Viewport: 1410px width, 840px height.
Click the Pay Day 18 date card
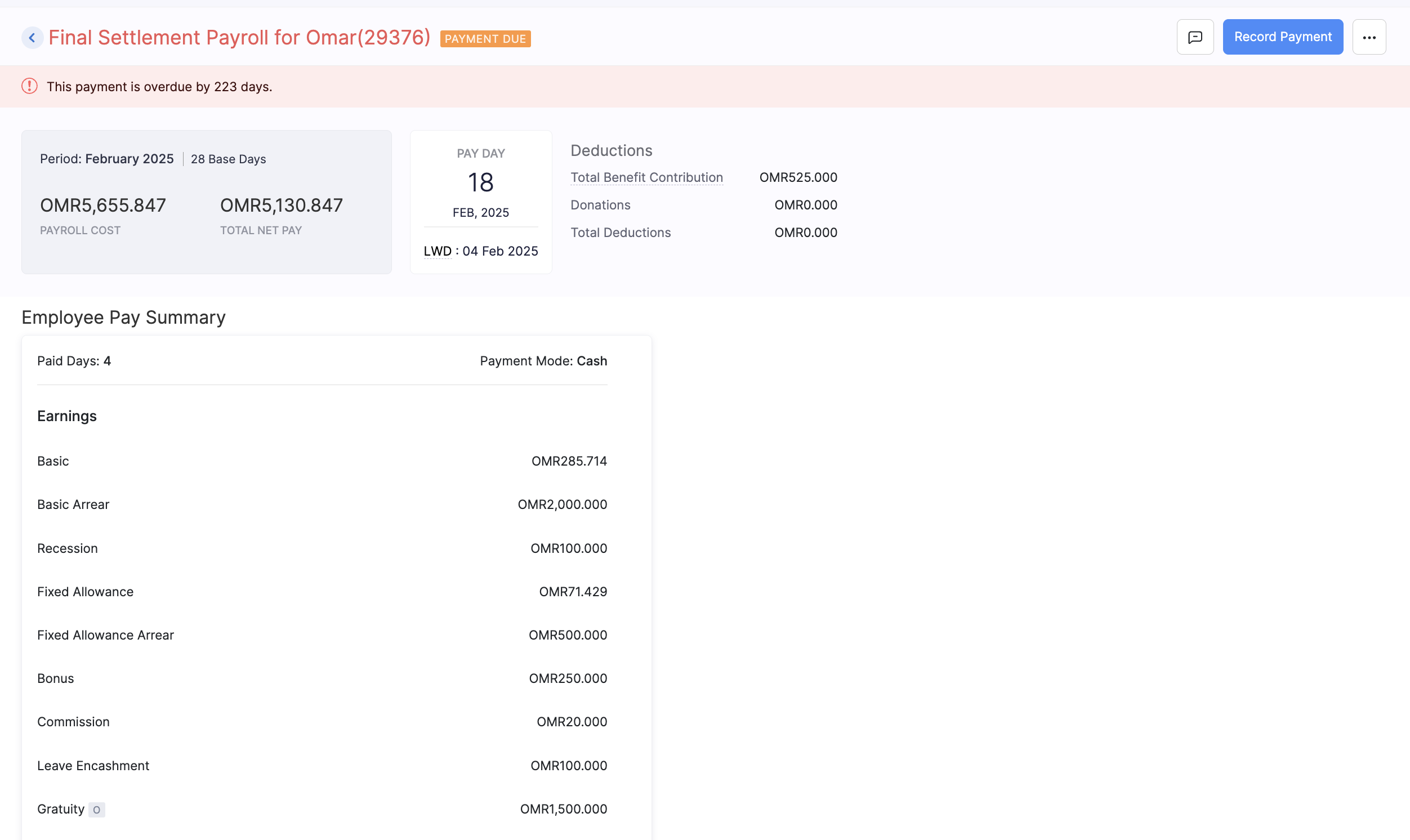[x=480, y=184]
